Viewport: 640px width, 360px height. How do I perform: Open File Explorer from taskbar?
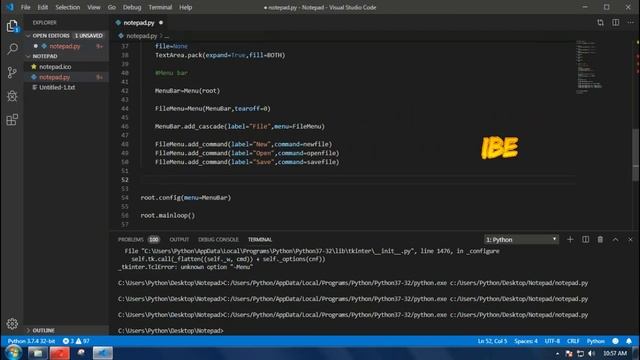pos(38,353)
